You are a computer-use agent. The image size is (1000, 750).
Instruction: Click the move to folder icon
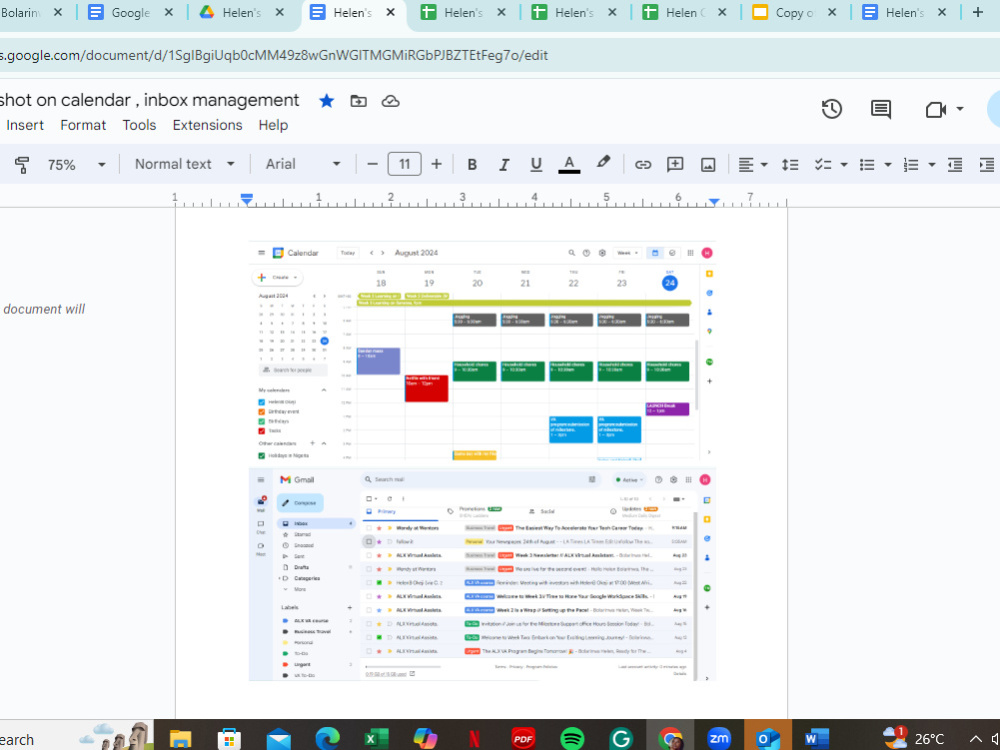coord(358,101)
